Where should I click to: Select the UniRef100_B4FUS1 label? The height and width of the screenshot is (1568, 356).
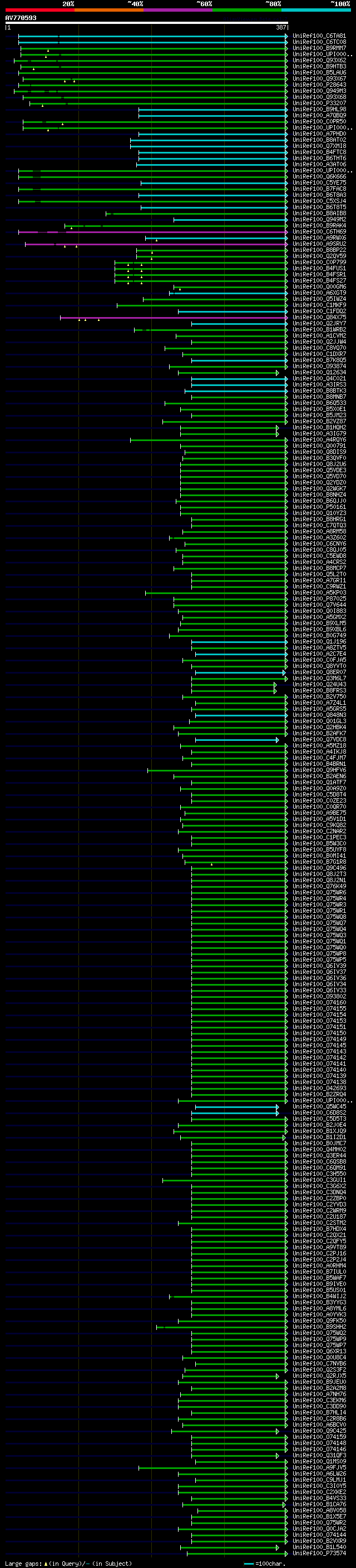[319, 269]
